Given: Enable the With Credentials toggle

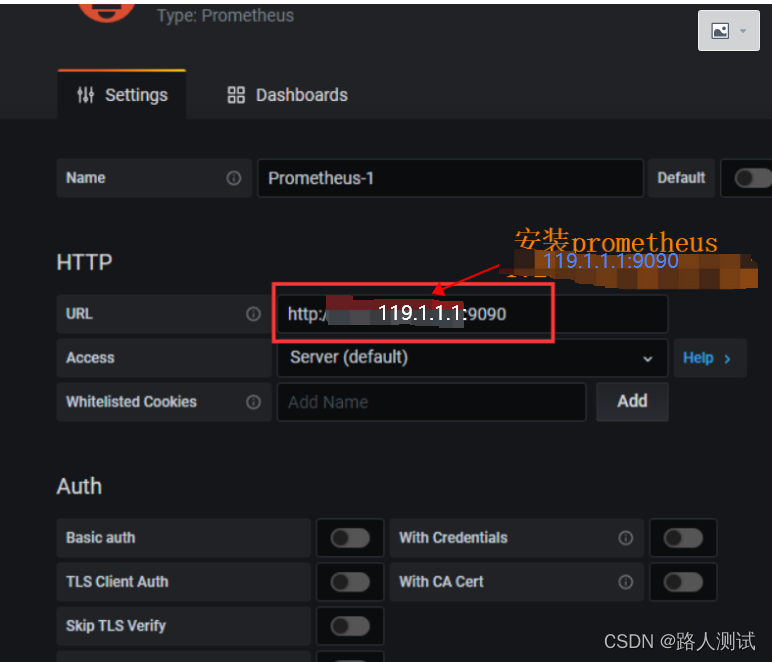Looking at the screenshot, I should click(683, 538).
